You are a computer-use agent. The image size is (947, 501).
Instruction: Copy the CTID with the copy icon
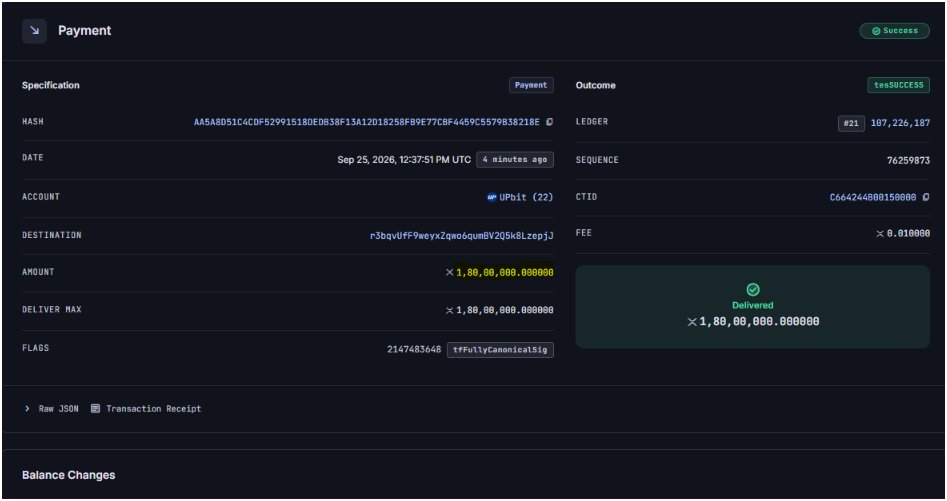tap(926, 197)
